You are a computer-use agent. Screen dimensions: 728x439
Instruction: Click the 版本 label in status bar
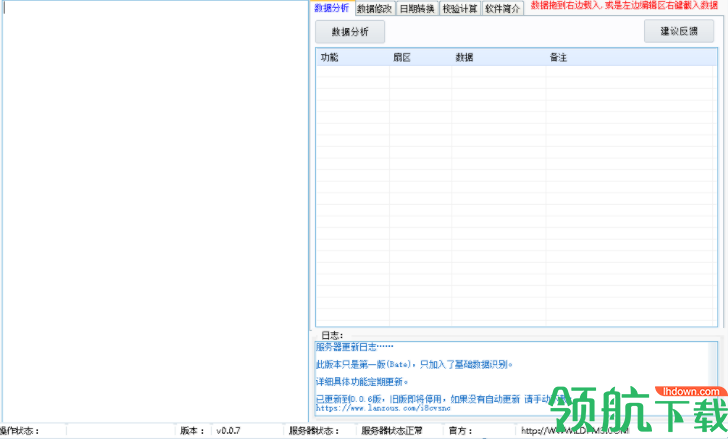click(x=192, y=431)
